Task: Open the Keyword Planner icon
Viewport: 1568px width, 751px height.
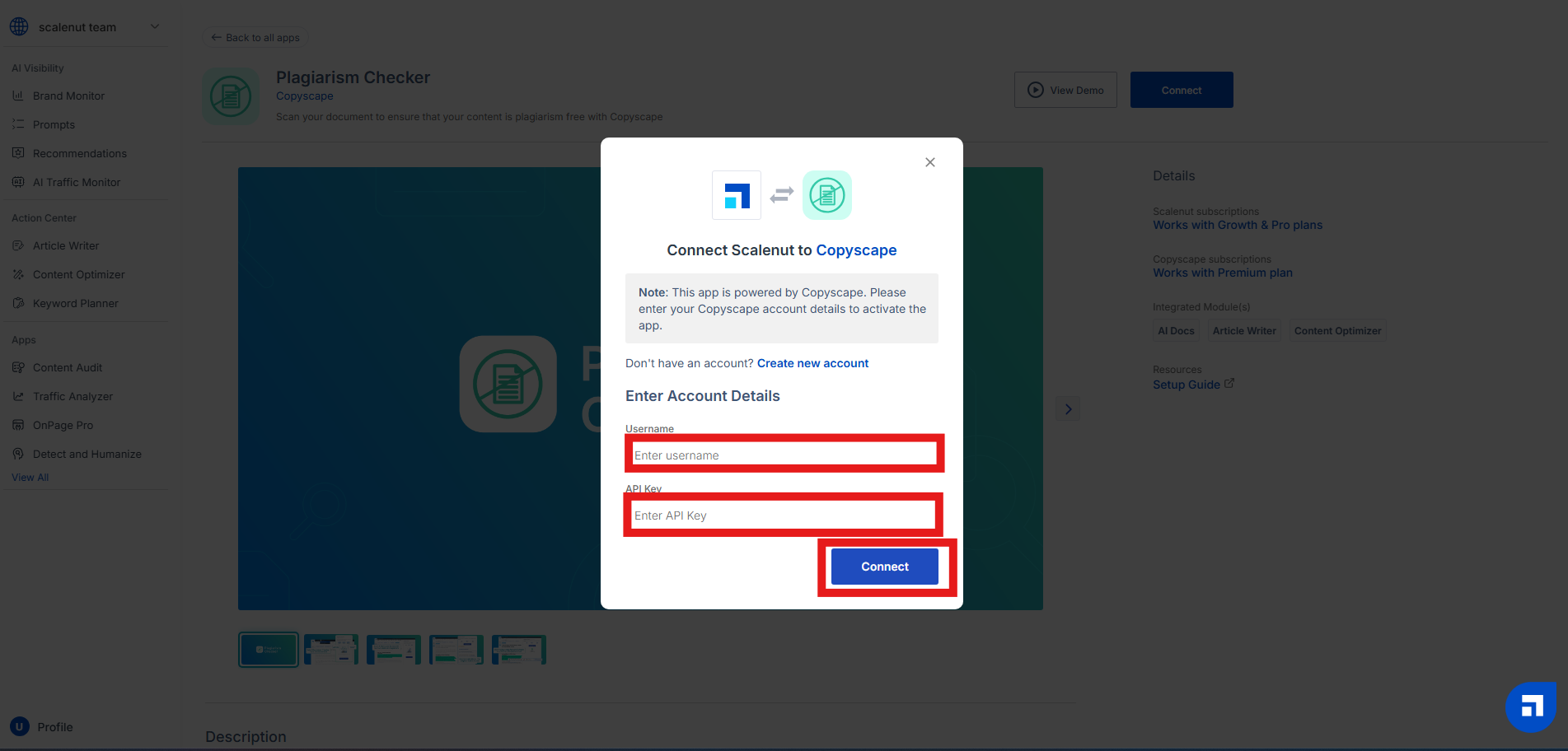Action: pos(18,303)
